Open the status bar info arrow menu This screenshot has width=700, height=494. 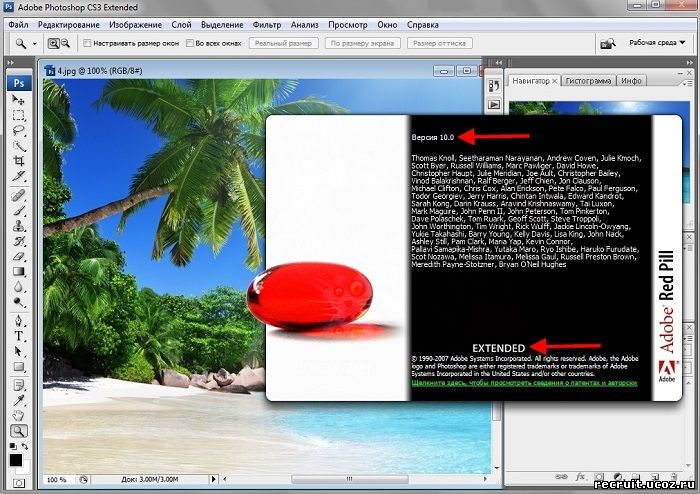[213, 479]
